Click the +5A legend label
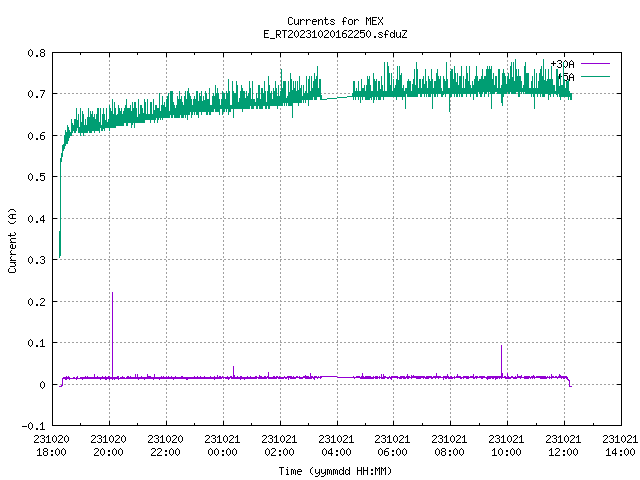 tap(566, 77)
